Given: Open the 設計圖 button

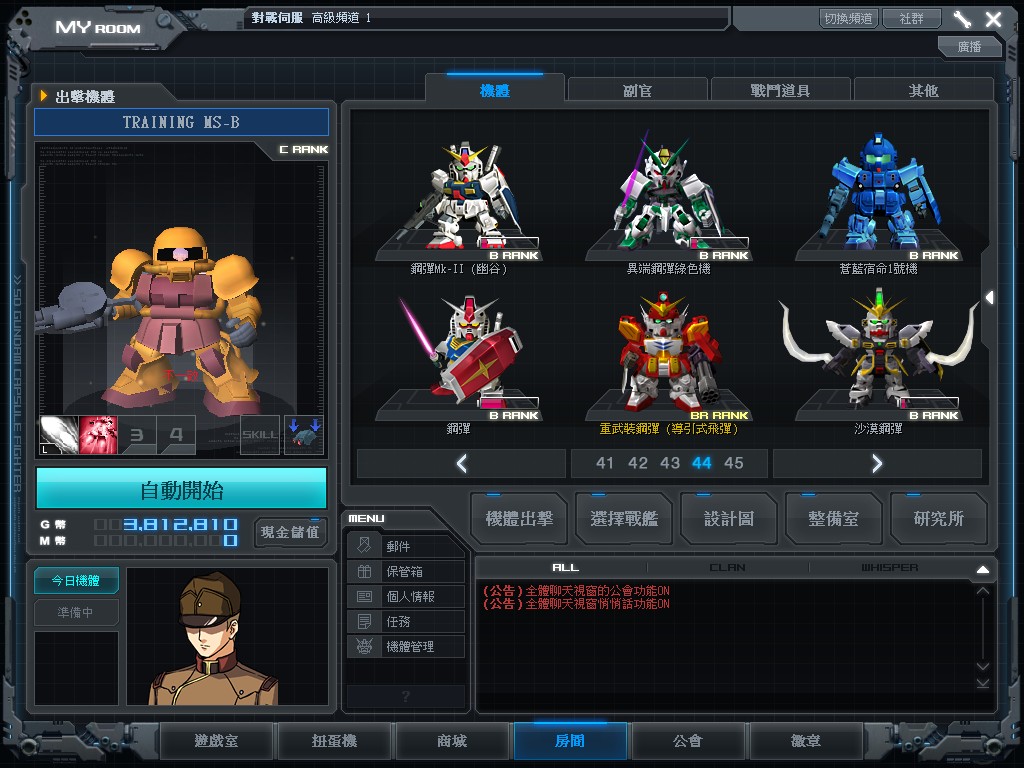Looking at the screenshot, I should click(x=729, y=519).
